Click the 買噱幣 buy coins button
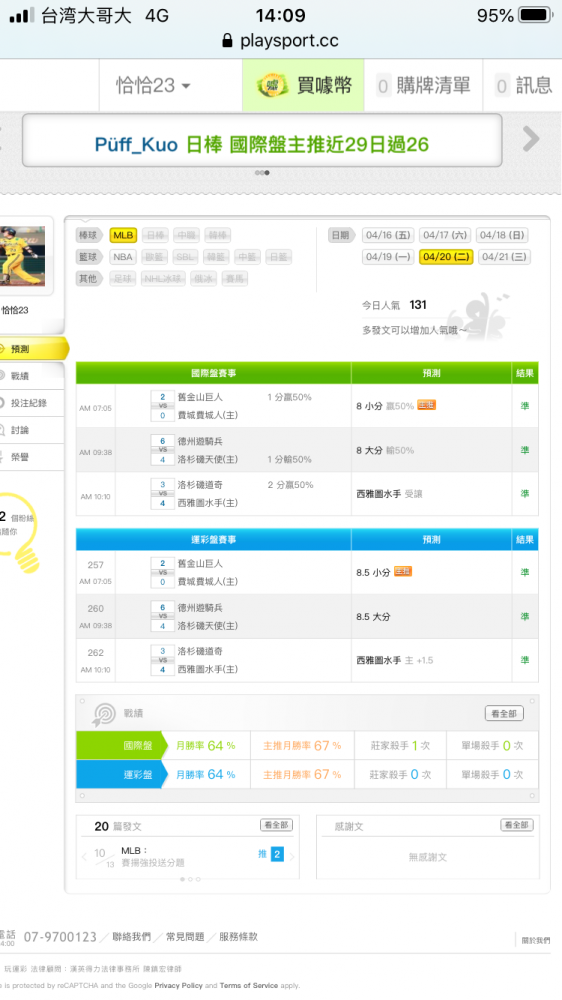562x1000 pixels. tap(303, 85)
